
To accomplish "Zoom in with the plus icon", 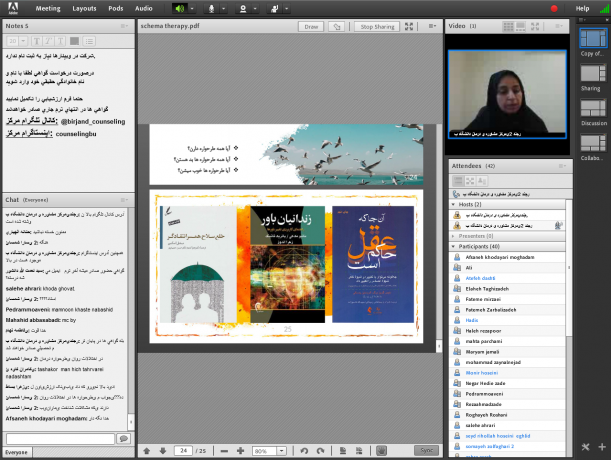I will 240,451.
